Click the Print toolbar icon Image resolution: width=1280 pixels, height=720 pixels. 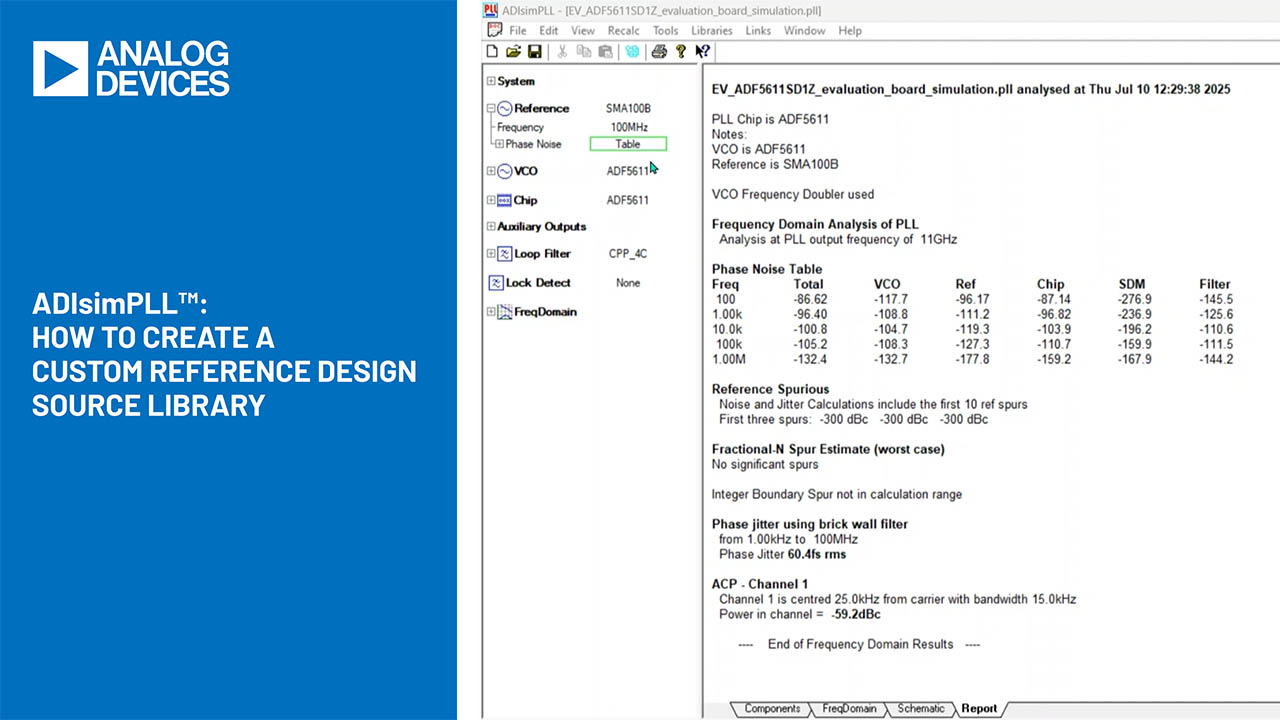point(659,51)
